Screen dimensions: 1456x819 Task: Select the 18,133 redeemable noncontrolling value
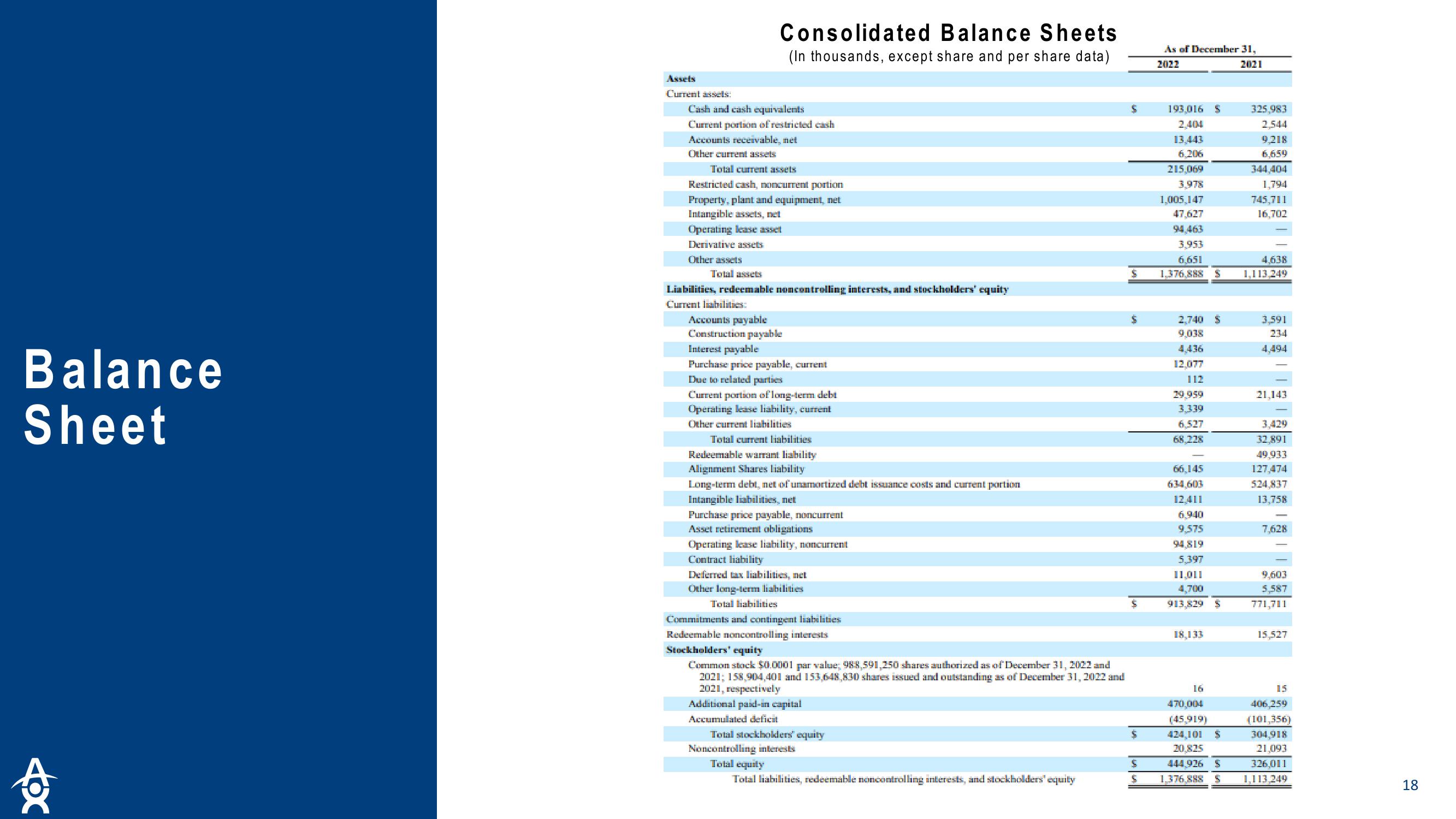pyautogui.click(x=1188, y=635)
